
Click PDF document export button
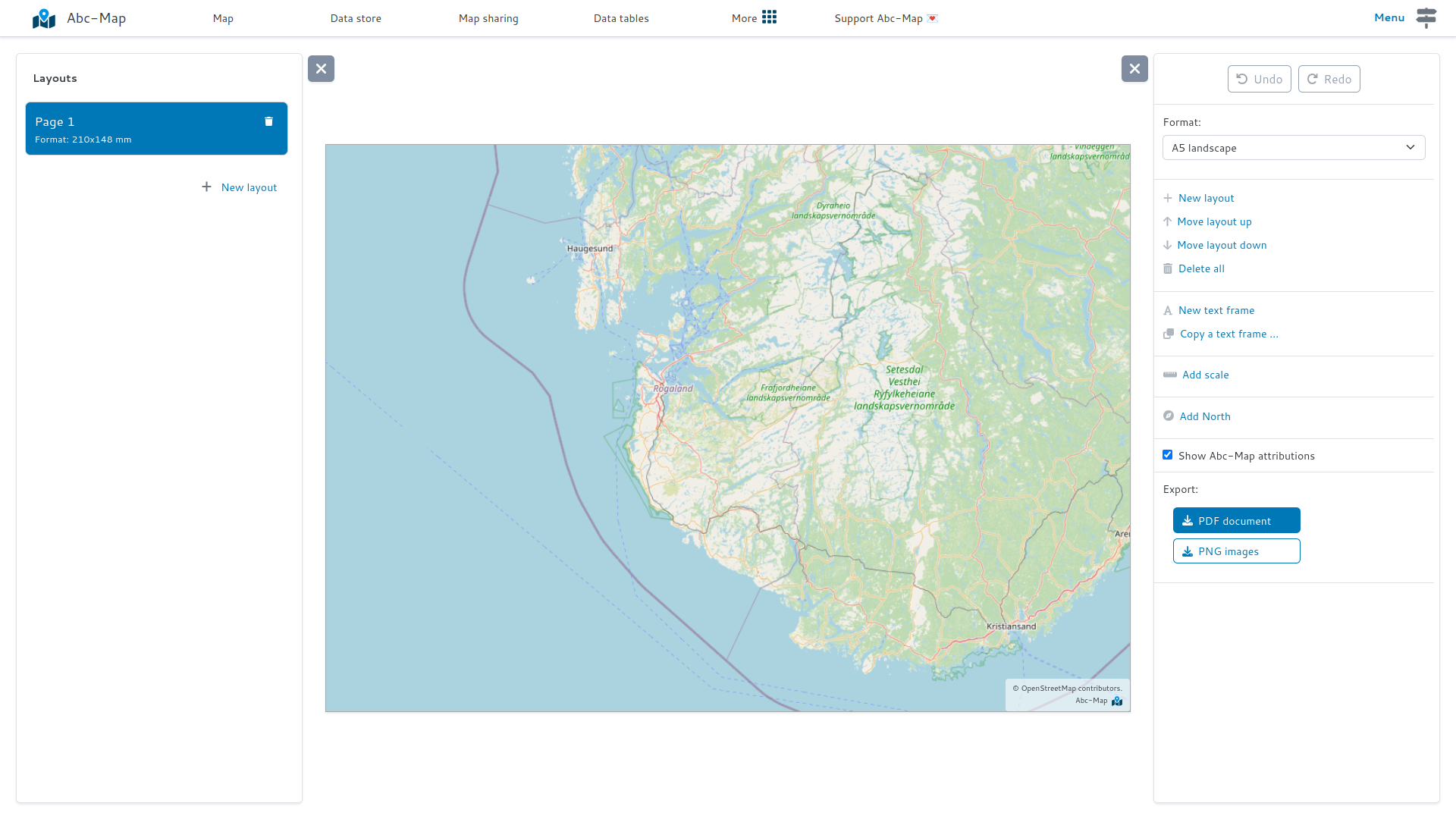[1237, 520]
